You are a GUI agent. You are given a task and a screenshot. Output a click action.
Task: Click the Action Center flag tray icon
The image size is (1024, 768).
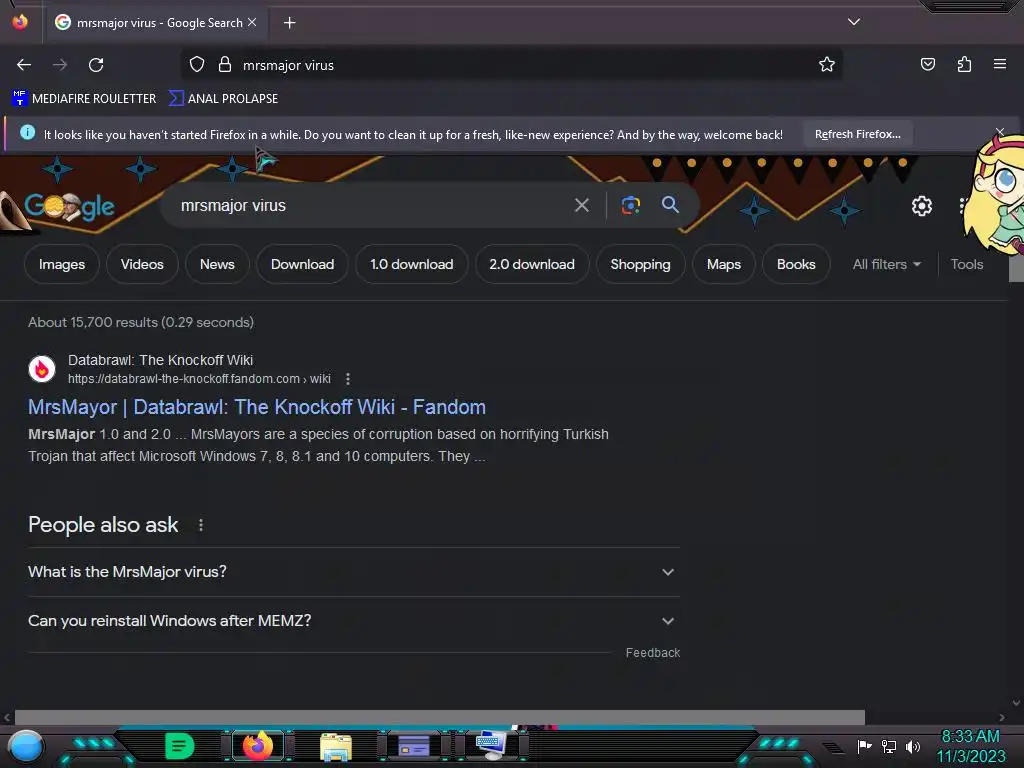864,746
